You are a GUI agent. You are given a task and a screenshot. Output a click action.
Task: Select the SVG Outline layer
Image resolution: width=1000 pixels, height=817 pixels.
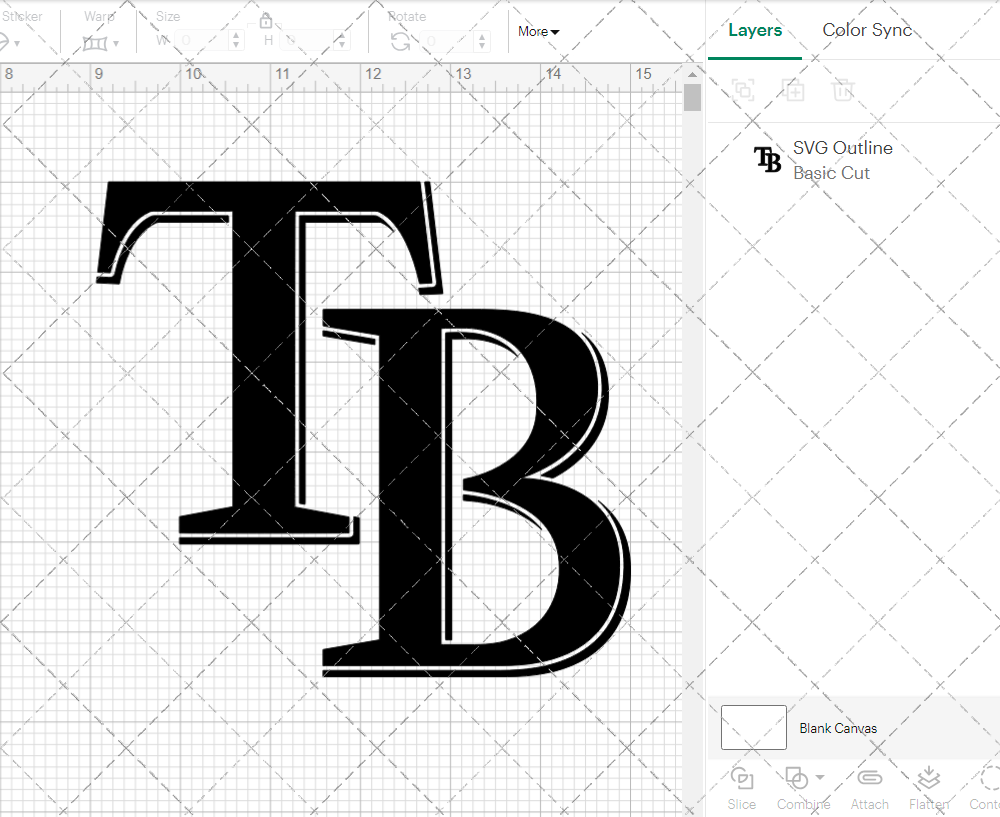coord(840,160)
